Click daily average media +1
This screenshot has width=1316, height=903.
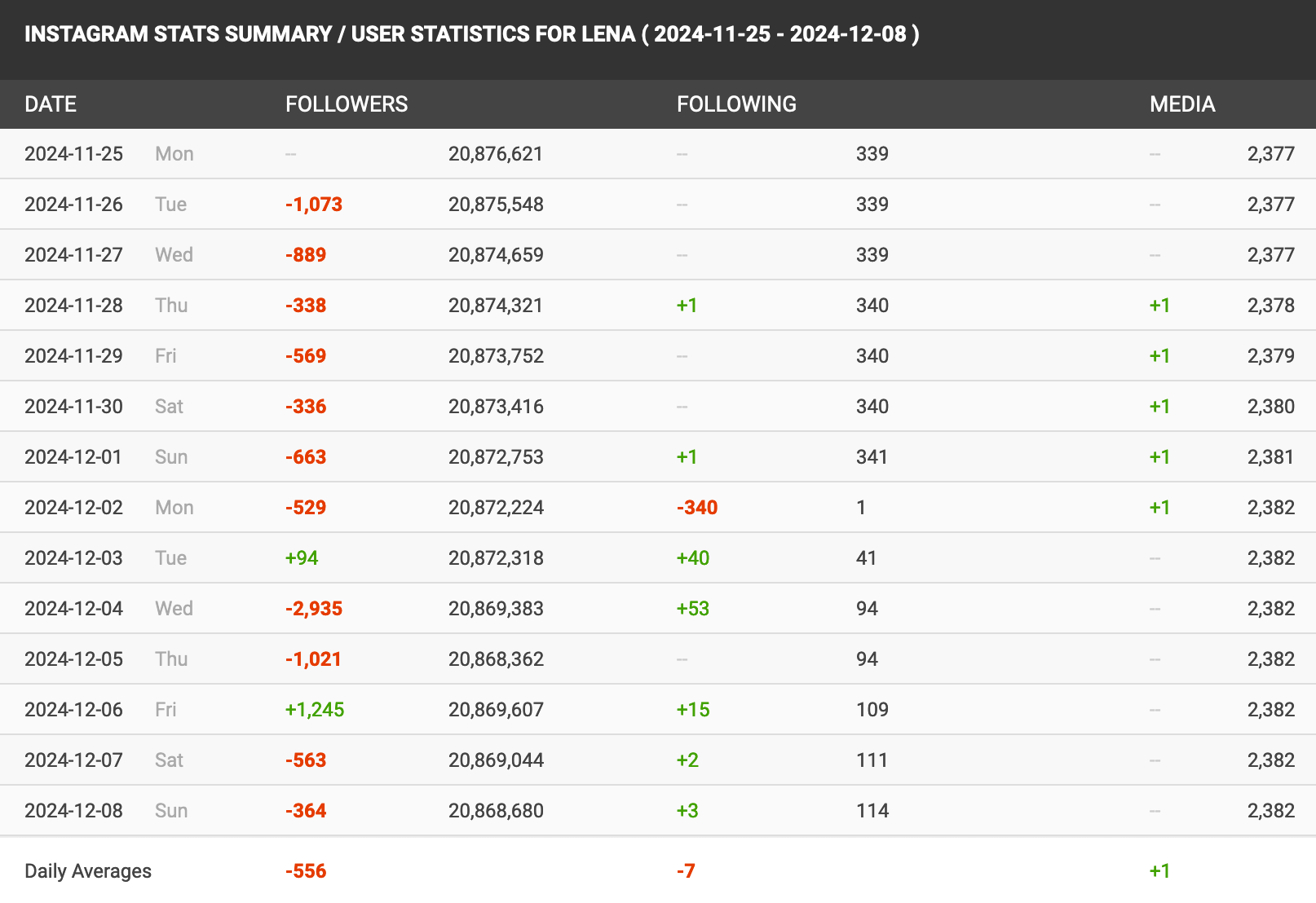[1159, 871]
